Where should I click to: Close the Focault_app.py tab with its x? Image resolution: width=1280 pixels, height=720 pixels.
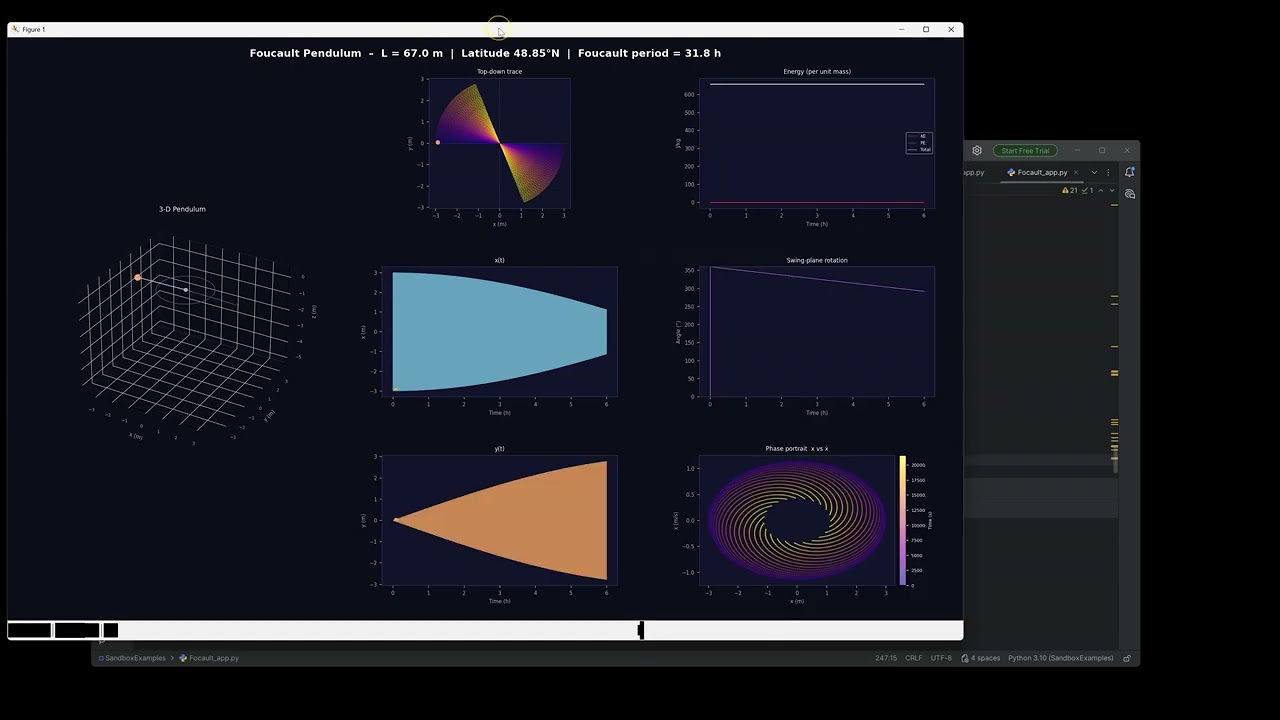[x=1076, y=172]
